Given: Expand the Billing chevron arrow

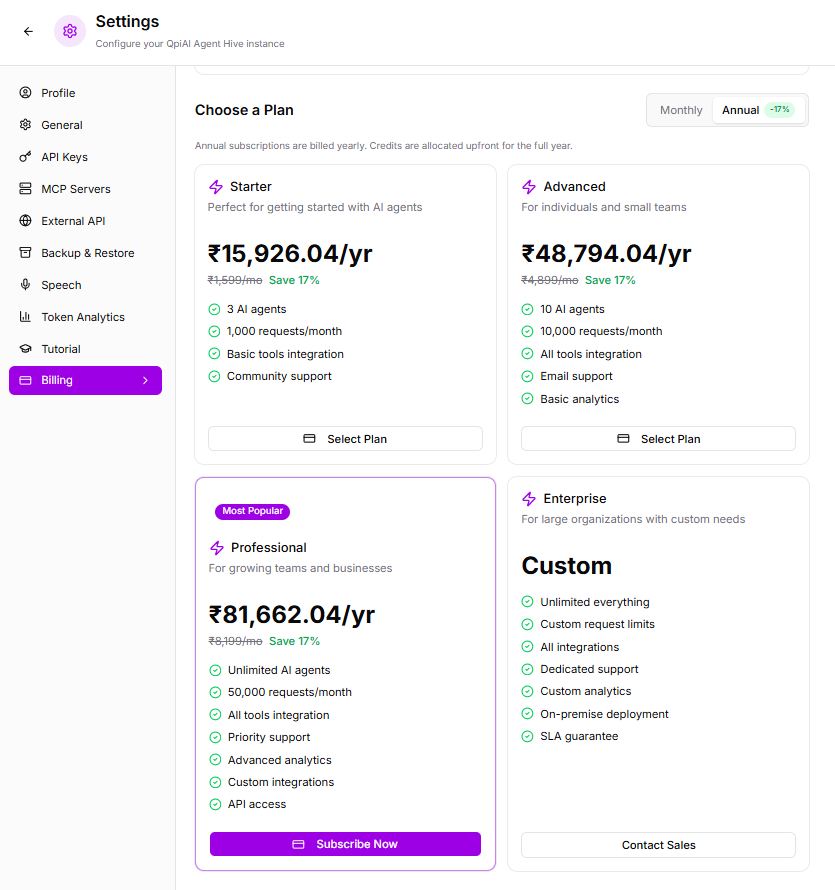Looking at the screenshot, I should point(145,381).
